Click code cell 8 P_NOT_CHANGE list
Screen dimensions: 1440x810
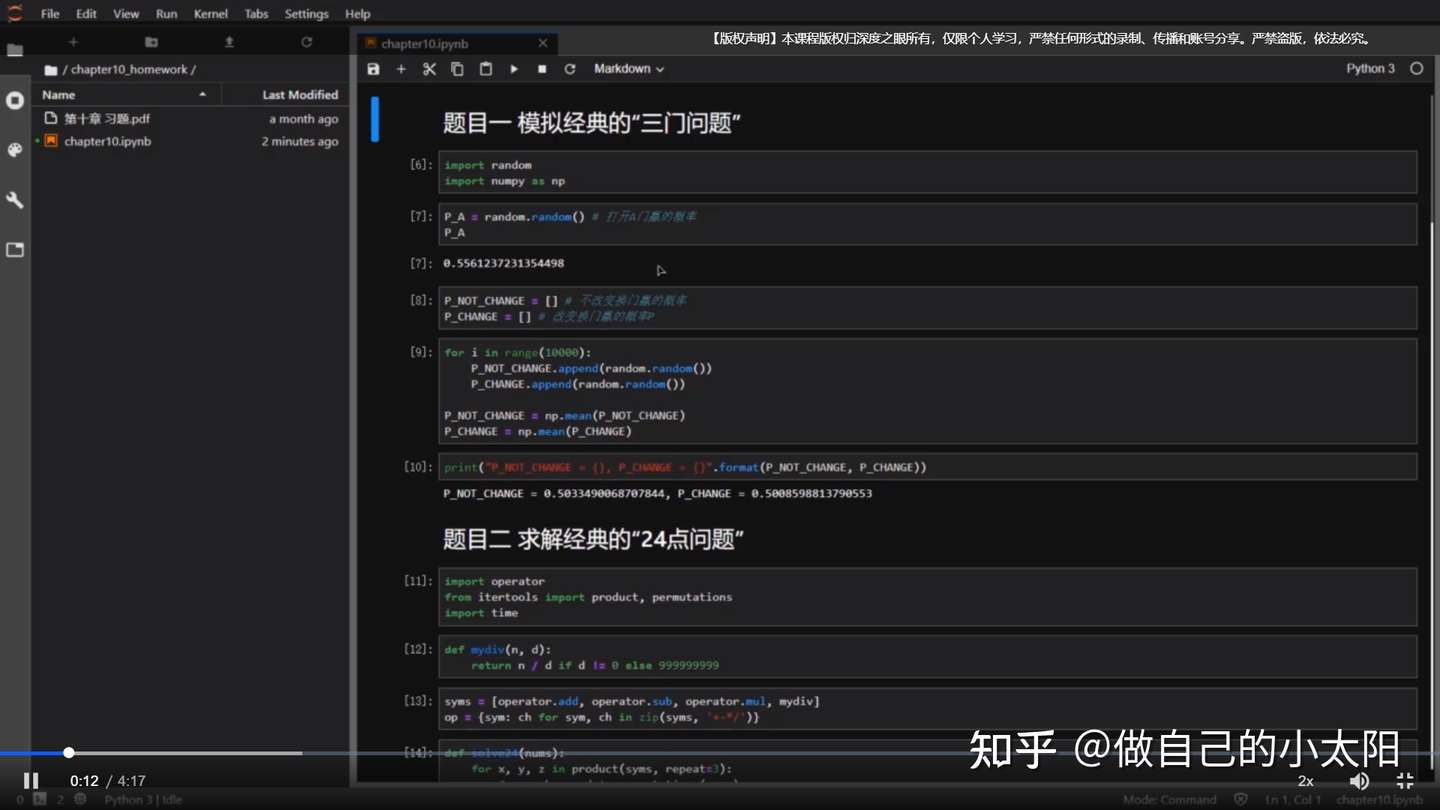pos(928,309)
